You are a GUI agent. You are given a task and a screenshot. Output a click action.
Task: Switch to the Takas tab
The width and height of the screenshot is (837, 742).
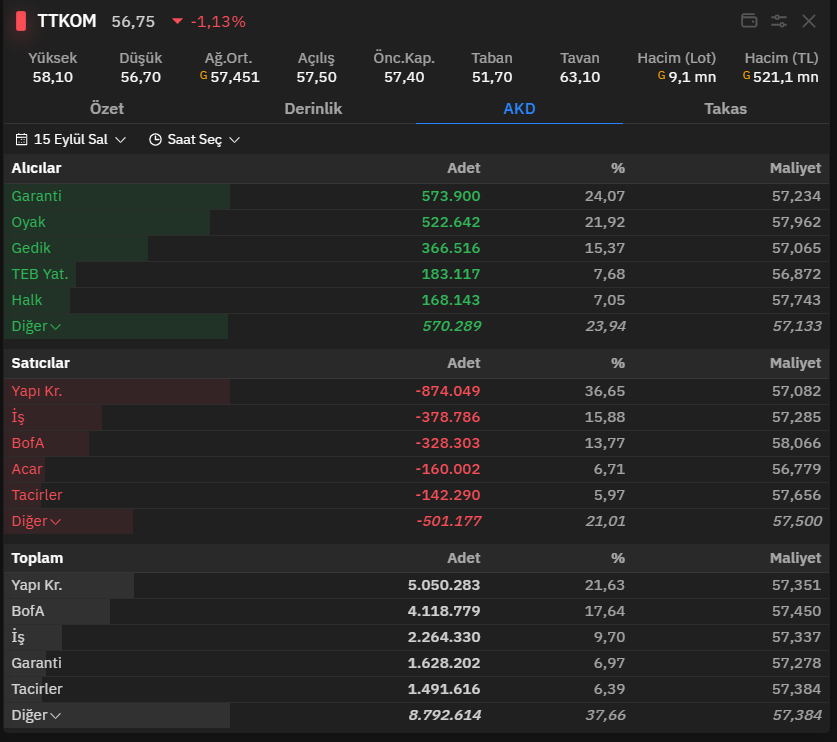pos(725,109)
